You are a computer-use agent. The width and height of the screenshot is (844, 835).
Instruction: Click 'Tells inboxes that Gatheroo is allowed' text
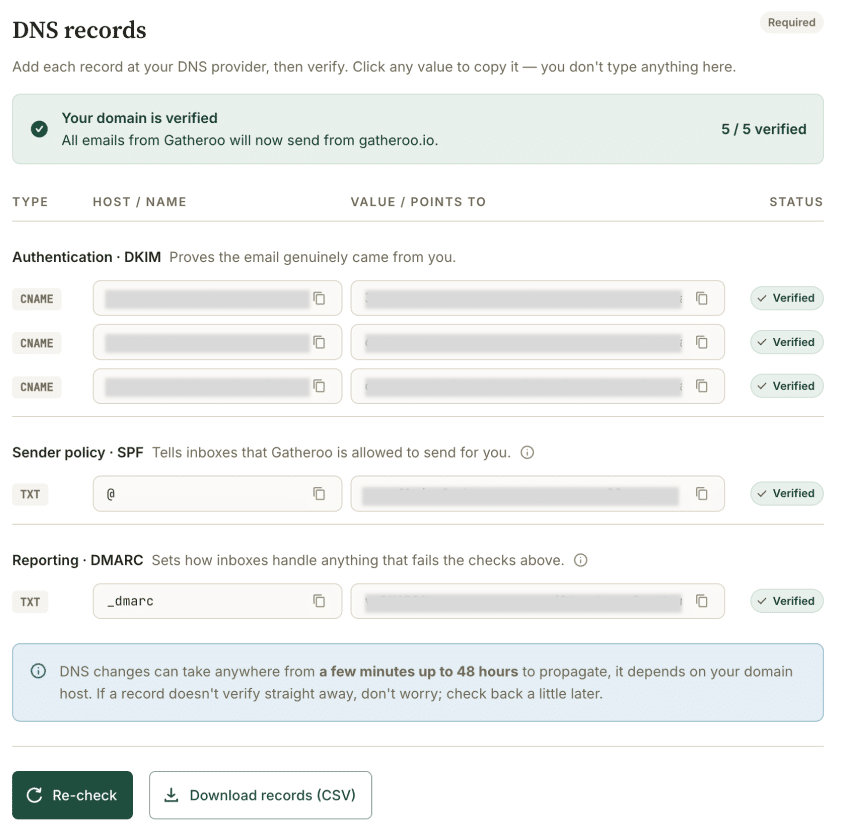click(x=332, y=453)
